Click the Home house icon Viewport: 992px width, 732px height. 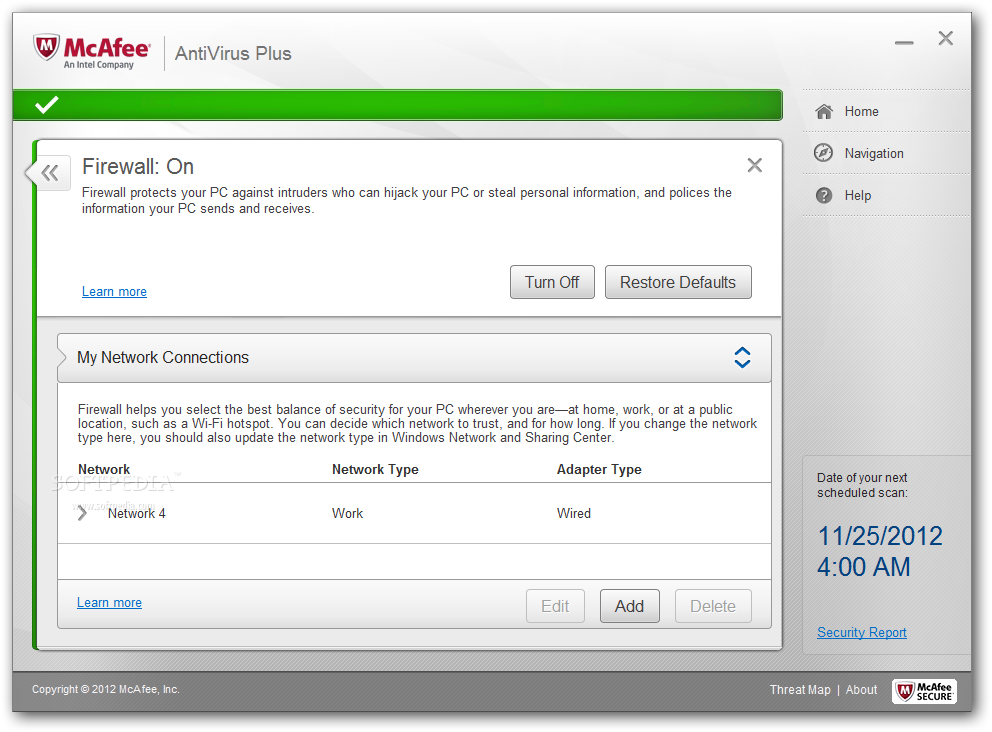[x=824, y=111]
